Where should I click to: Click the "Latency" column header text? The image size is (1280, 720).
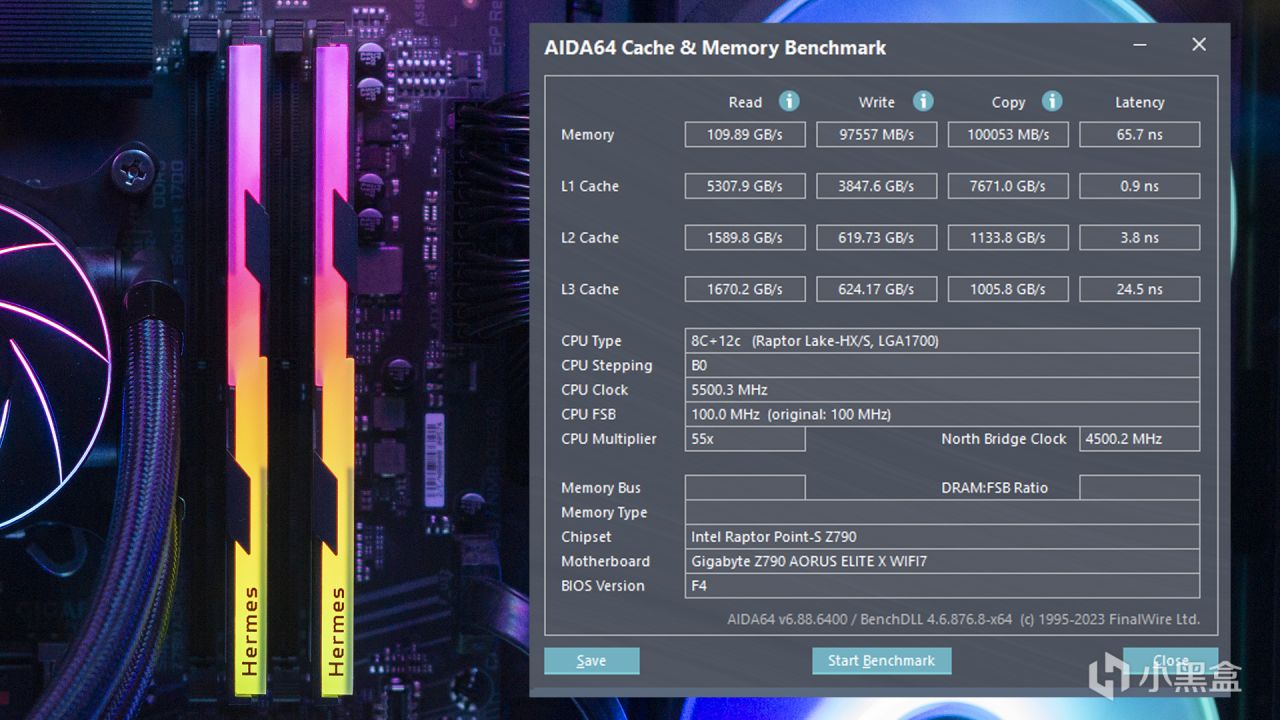click(x=1140, y=102)
